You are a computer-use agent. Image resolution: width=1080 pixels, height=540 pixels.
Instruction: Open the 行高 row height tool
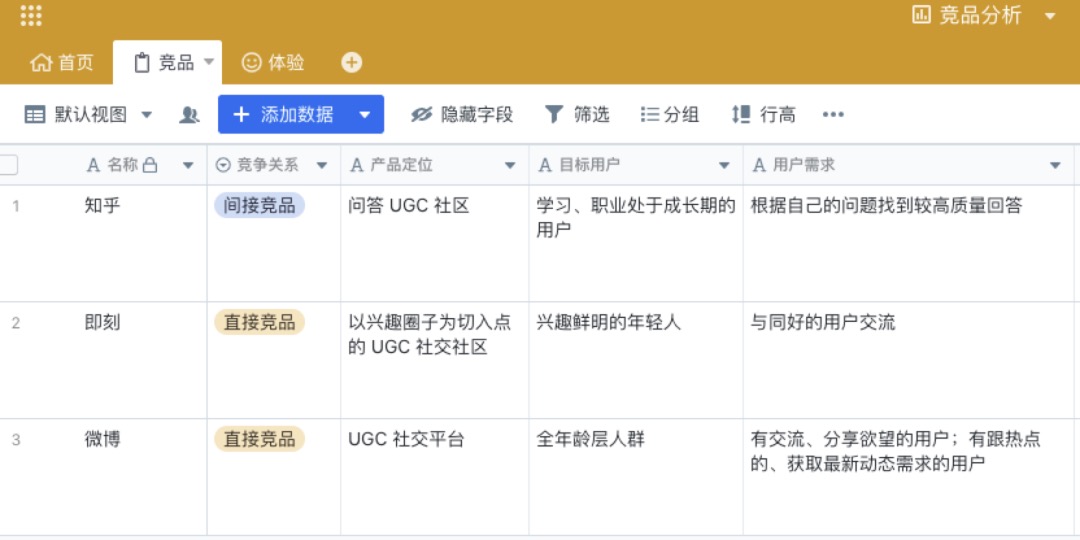[764, 115]
